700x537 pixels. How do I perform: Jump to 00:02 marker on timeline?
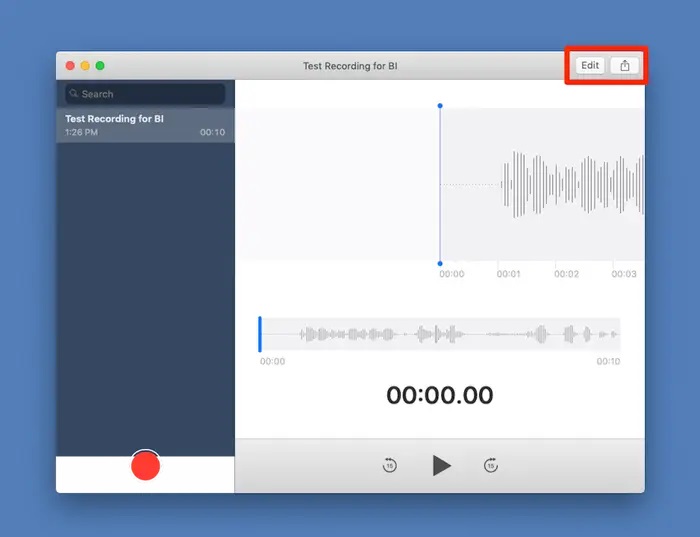coord(566,274)
